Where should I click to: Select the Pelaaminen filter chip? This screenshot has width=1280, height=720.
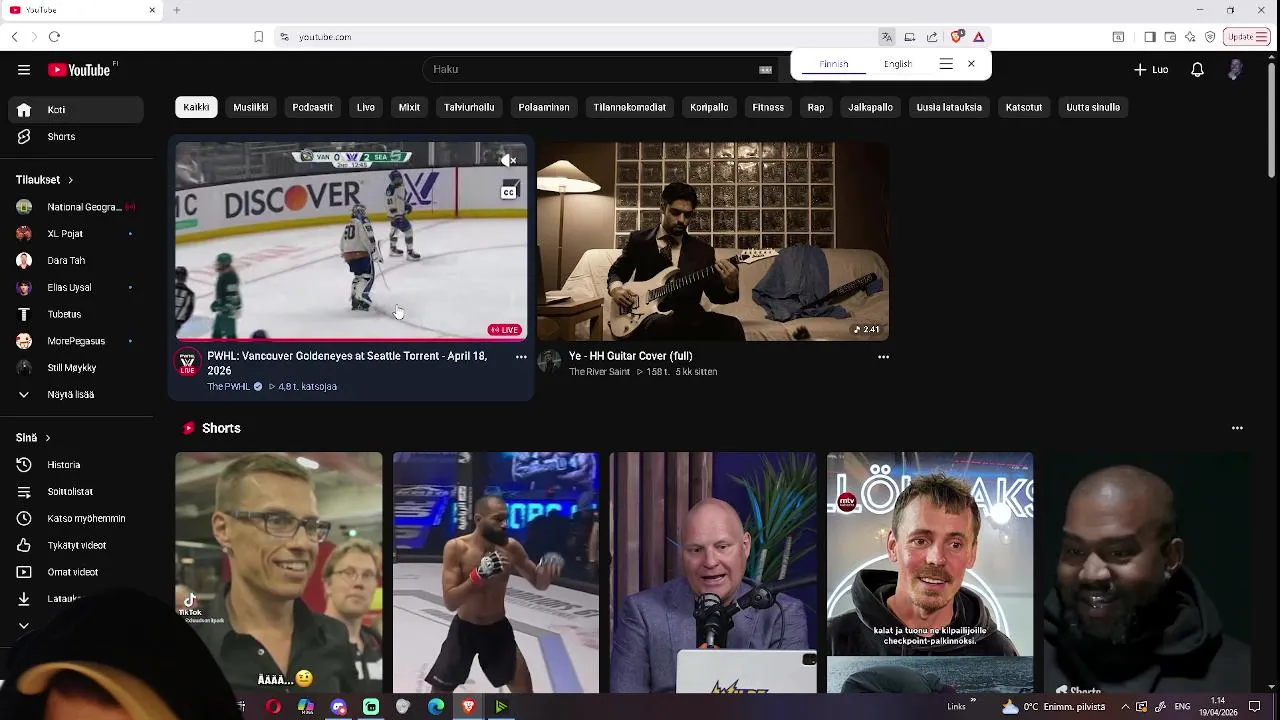click(x=544, y=107)
